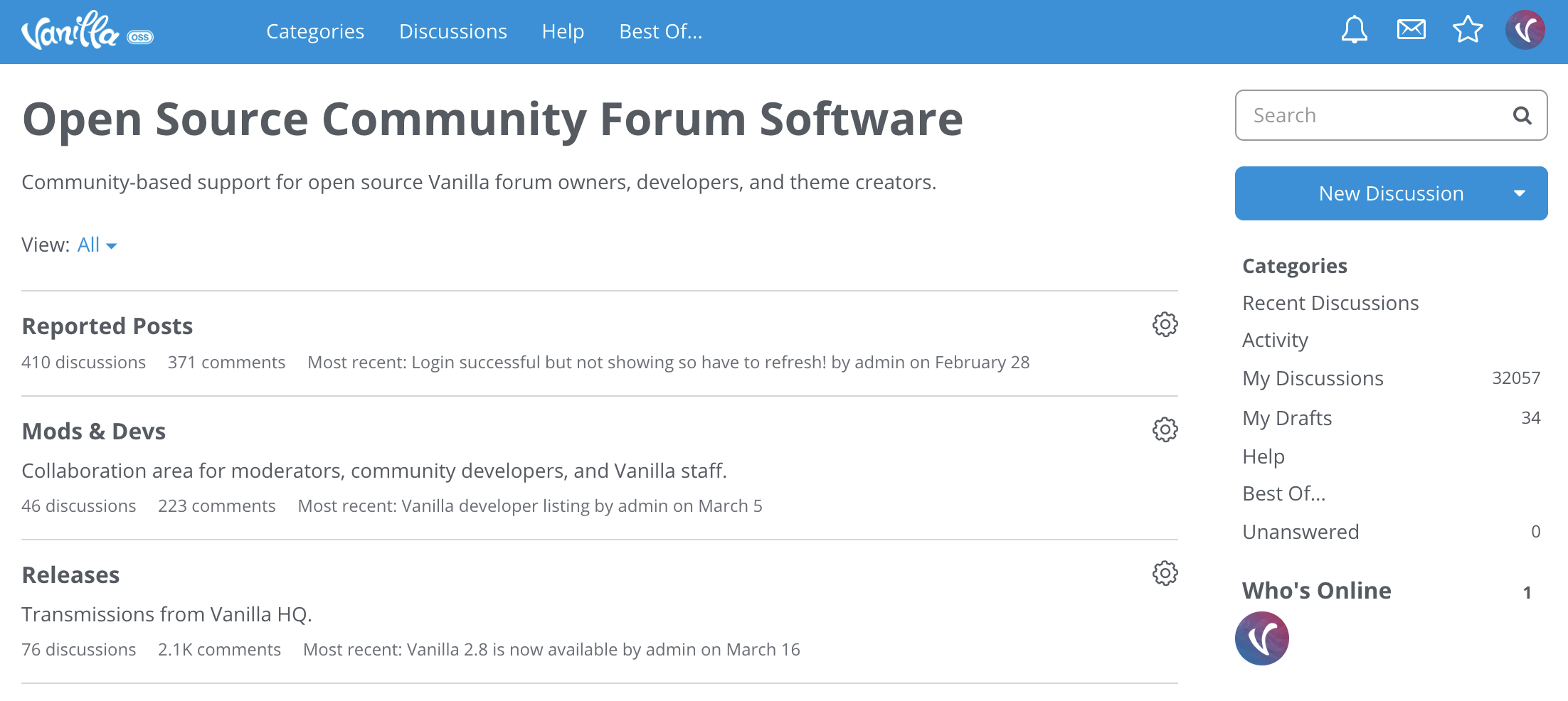This screenshot has width=1568, height=701.
Task: Open Best Of... link in sidebar
Action: tap(1284, 493)
